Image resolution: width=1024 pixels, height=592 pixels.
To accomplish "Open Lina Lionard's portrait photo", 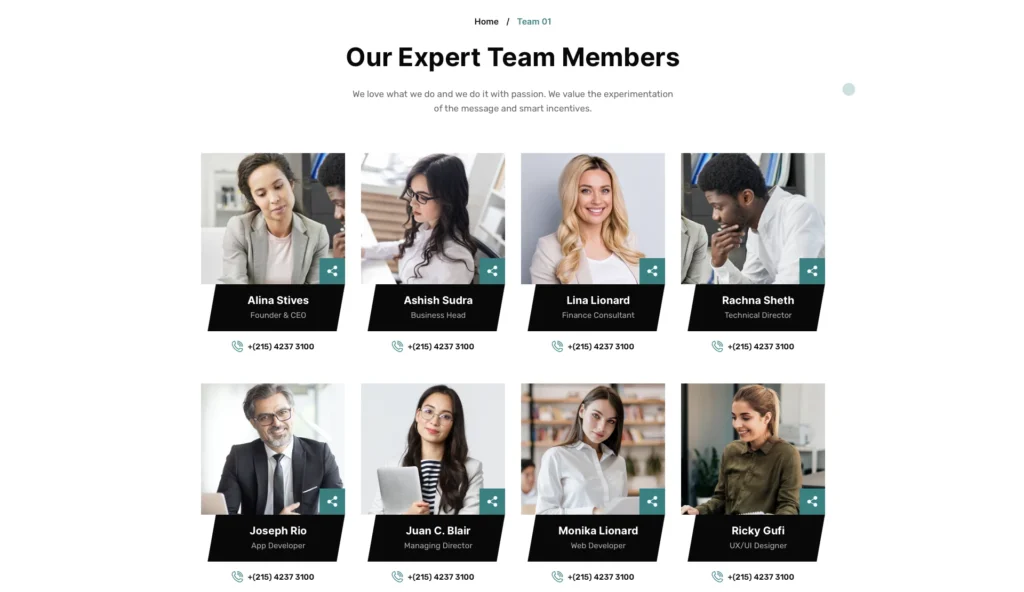I will [593, 219].
